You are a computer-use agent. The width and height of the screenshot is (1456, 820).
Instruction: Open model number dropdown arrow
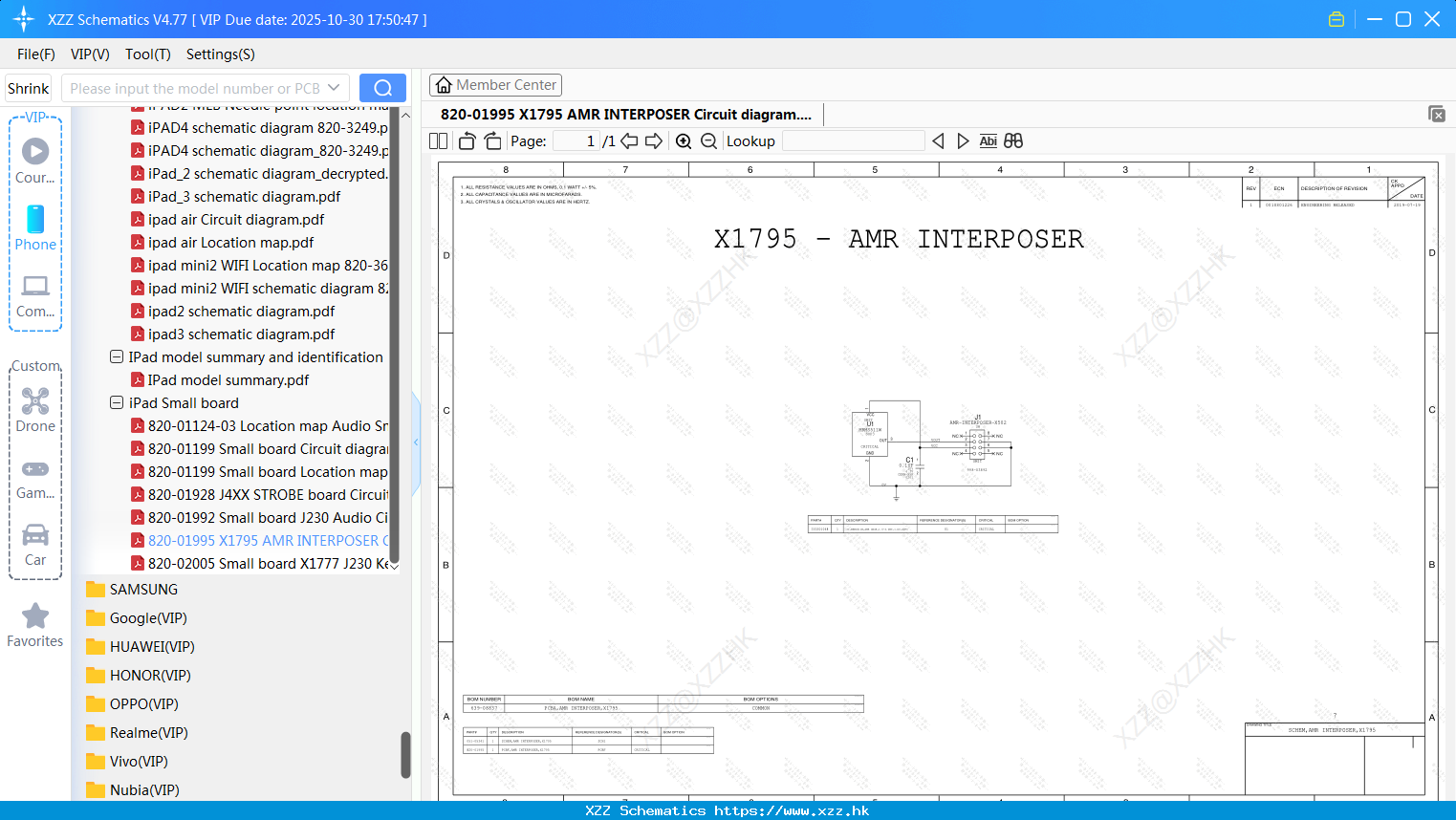(334, 88)
